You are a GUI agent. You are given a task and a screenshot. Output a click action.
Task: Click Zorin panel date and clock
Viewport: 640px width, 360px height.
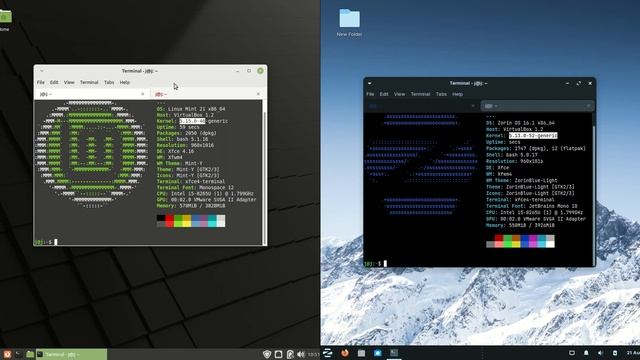pos(633,353)
